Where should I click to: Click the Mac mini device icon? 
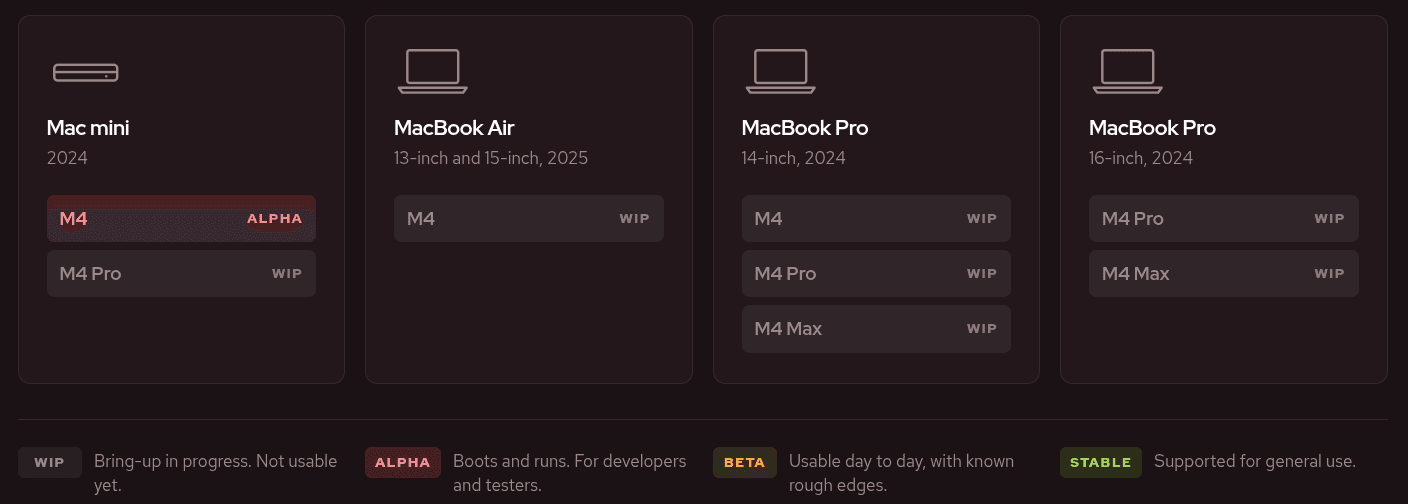pos(86,72)
